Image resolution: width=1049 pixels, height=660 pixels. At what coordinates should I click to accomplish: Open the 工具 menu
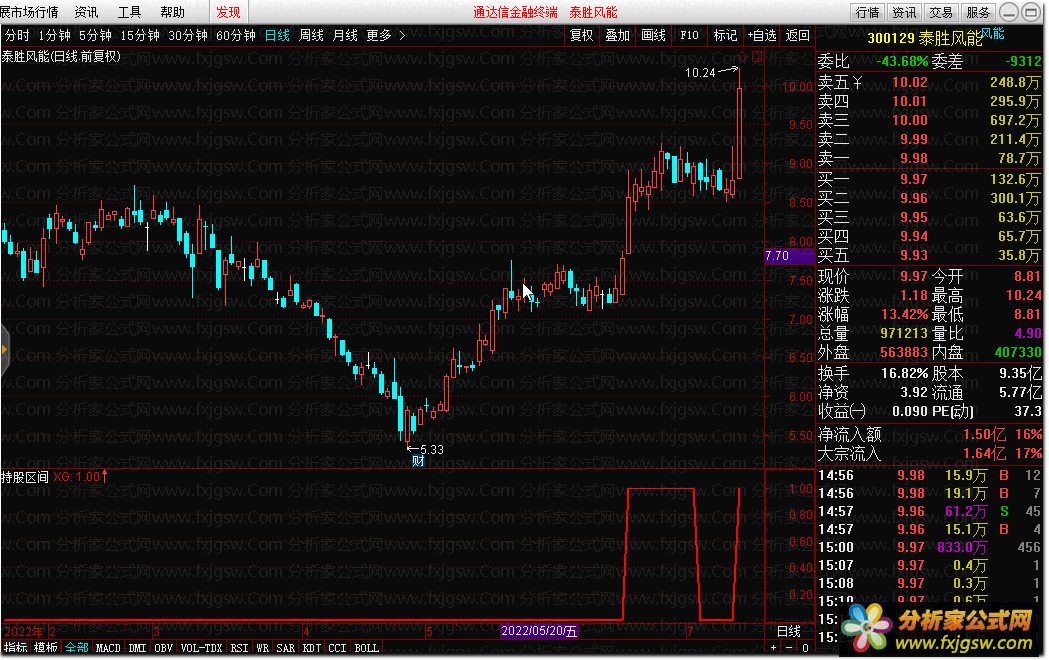tap(129, 12)
